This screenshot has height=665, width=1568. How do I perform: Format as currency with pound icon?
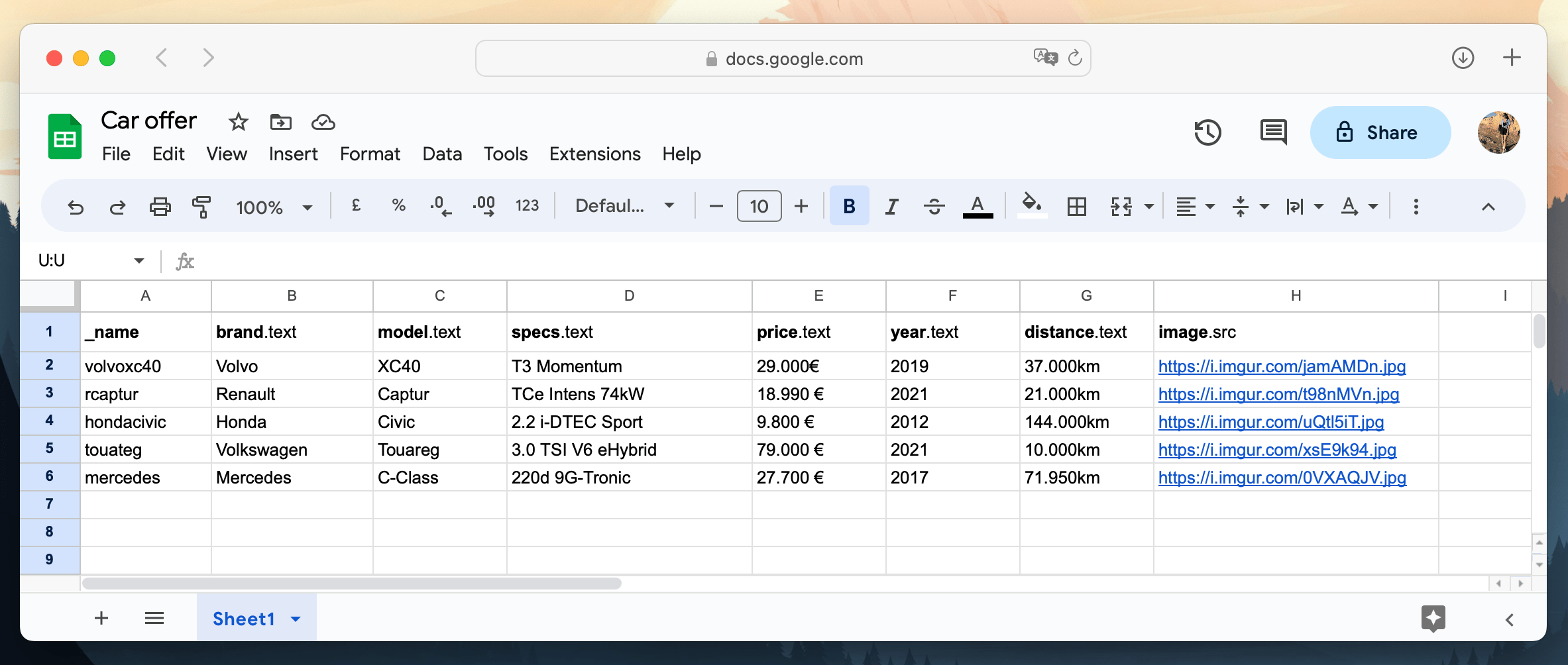pyautogui.click(x=356, y=205)
